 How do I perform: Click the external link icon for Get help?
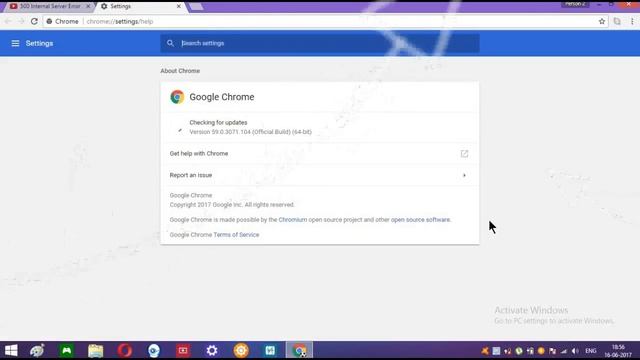click(464, 153)
